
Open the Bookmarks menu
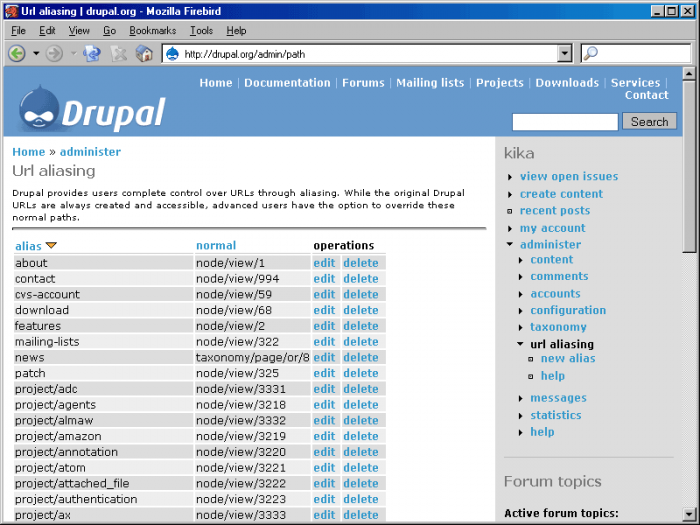[x=153, y=31]
